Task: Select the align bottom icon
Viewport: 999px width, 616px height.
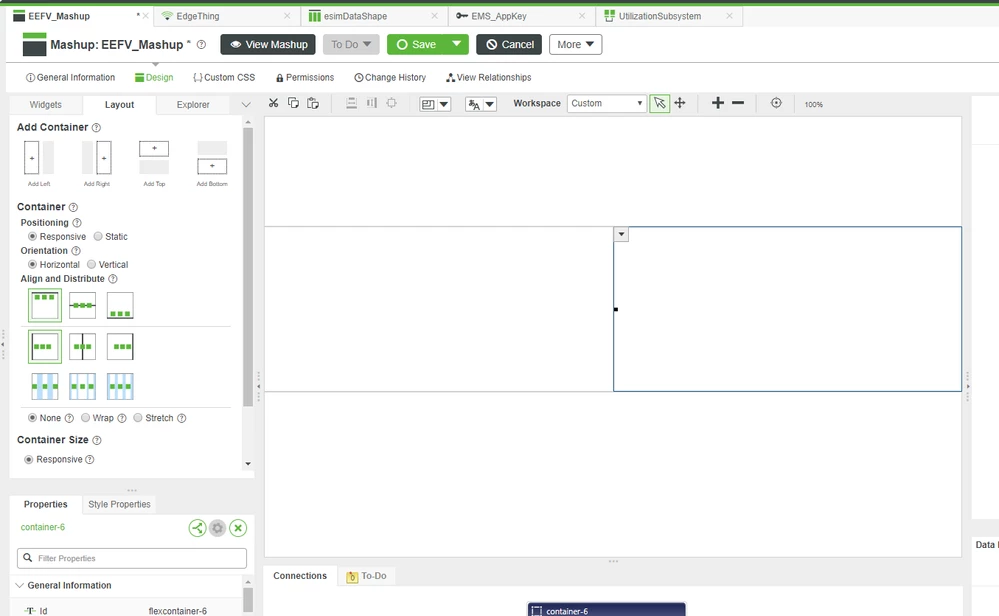Action: click(120, 306)
